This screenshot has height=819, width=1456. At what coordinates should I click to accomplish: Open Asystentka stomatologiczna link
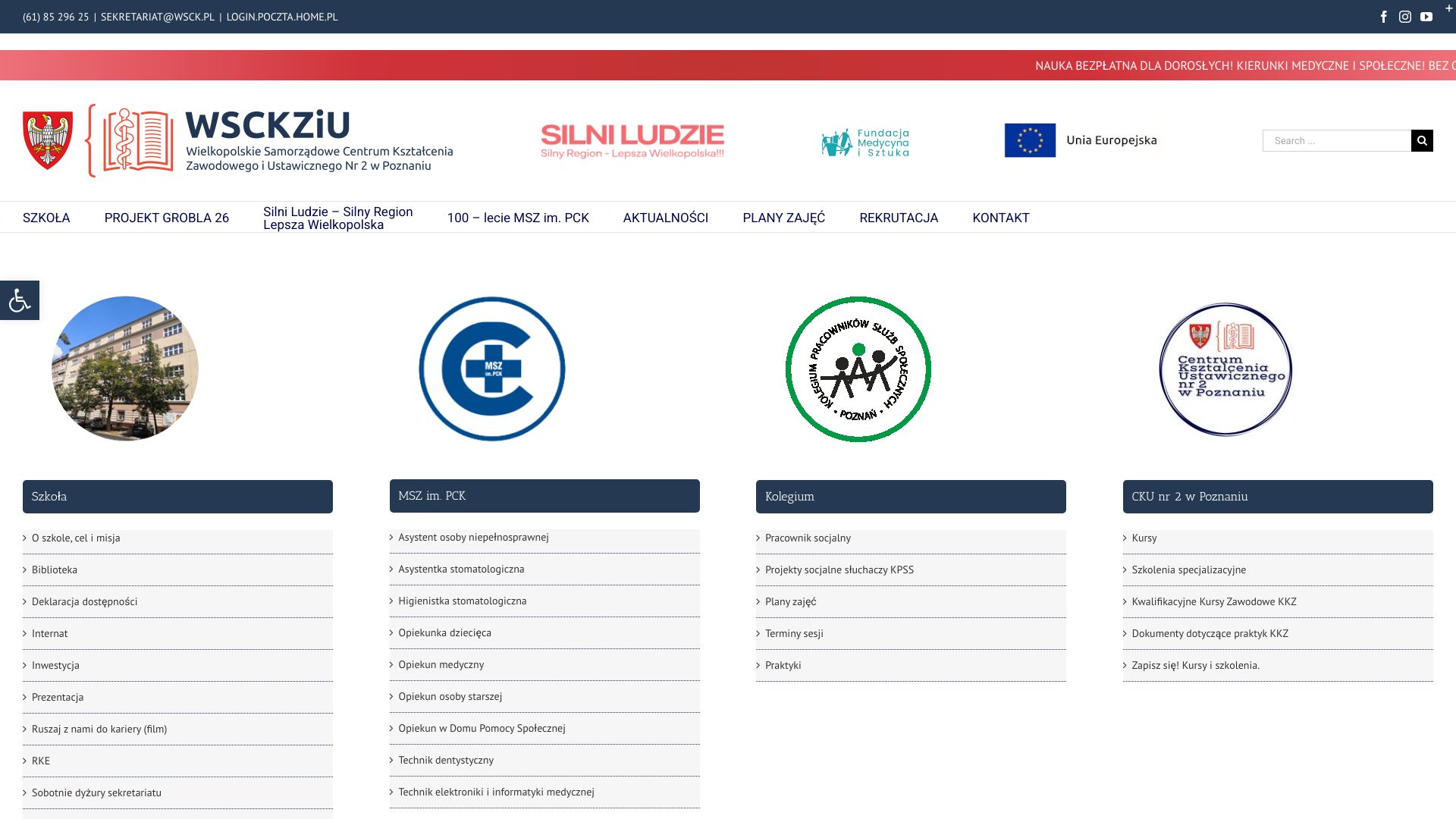tap(461, 569)
